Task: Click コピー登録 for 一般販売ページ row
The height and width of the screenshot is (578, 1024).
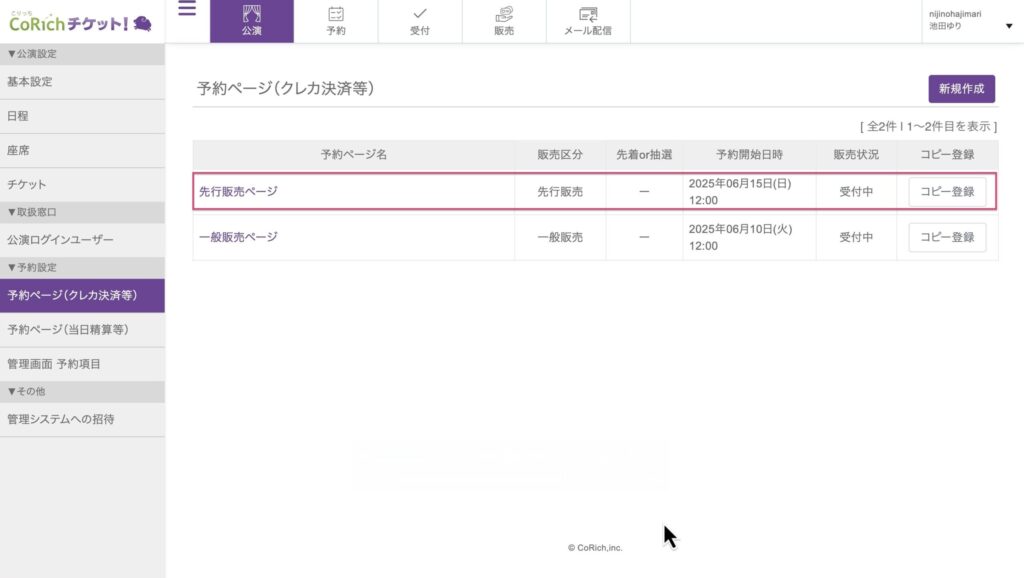Action: [947, 238]
